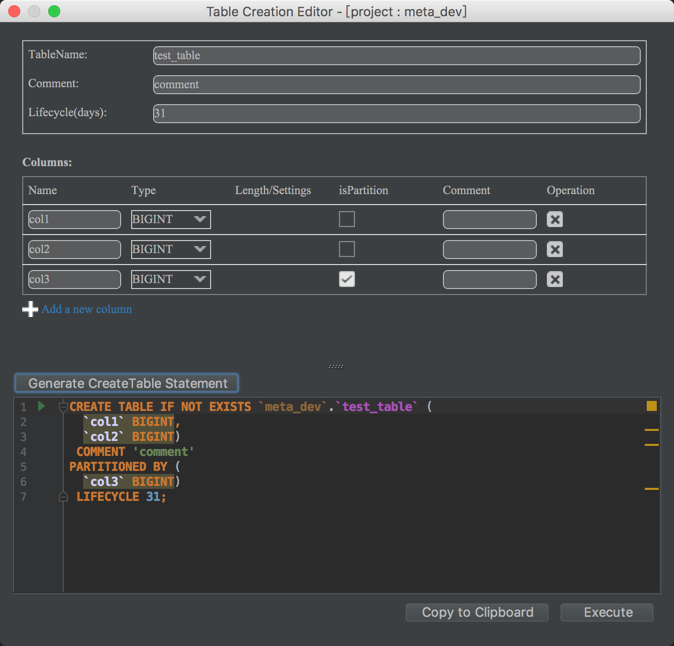Expand col2 Type BIGINT dropdown
Screen dimensions: 674x646
point(171,249)
